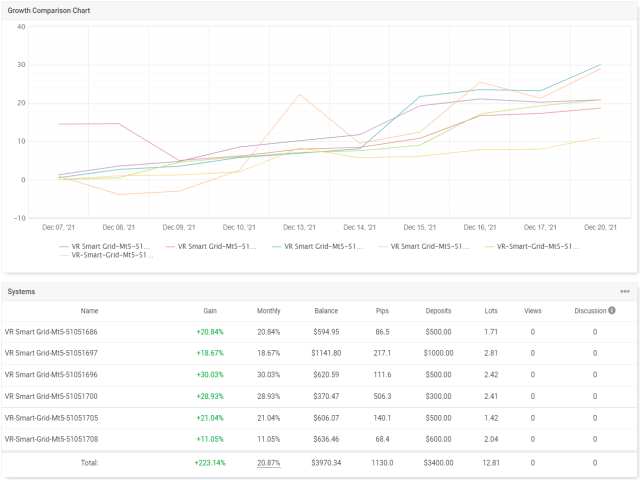Toggle the purple-line legend entry in chart

coord(103,245)
